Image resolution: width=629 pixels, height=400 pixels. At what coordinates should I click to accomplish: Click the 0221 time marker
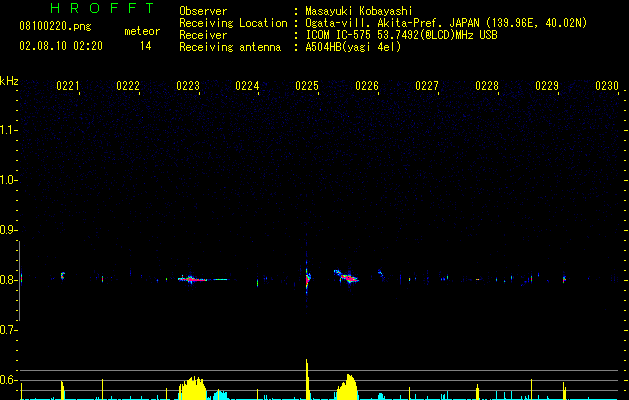tap(67, 86)
